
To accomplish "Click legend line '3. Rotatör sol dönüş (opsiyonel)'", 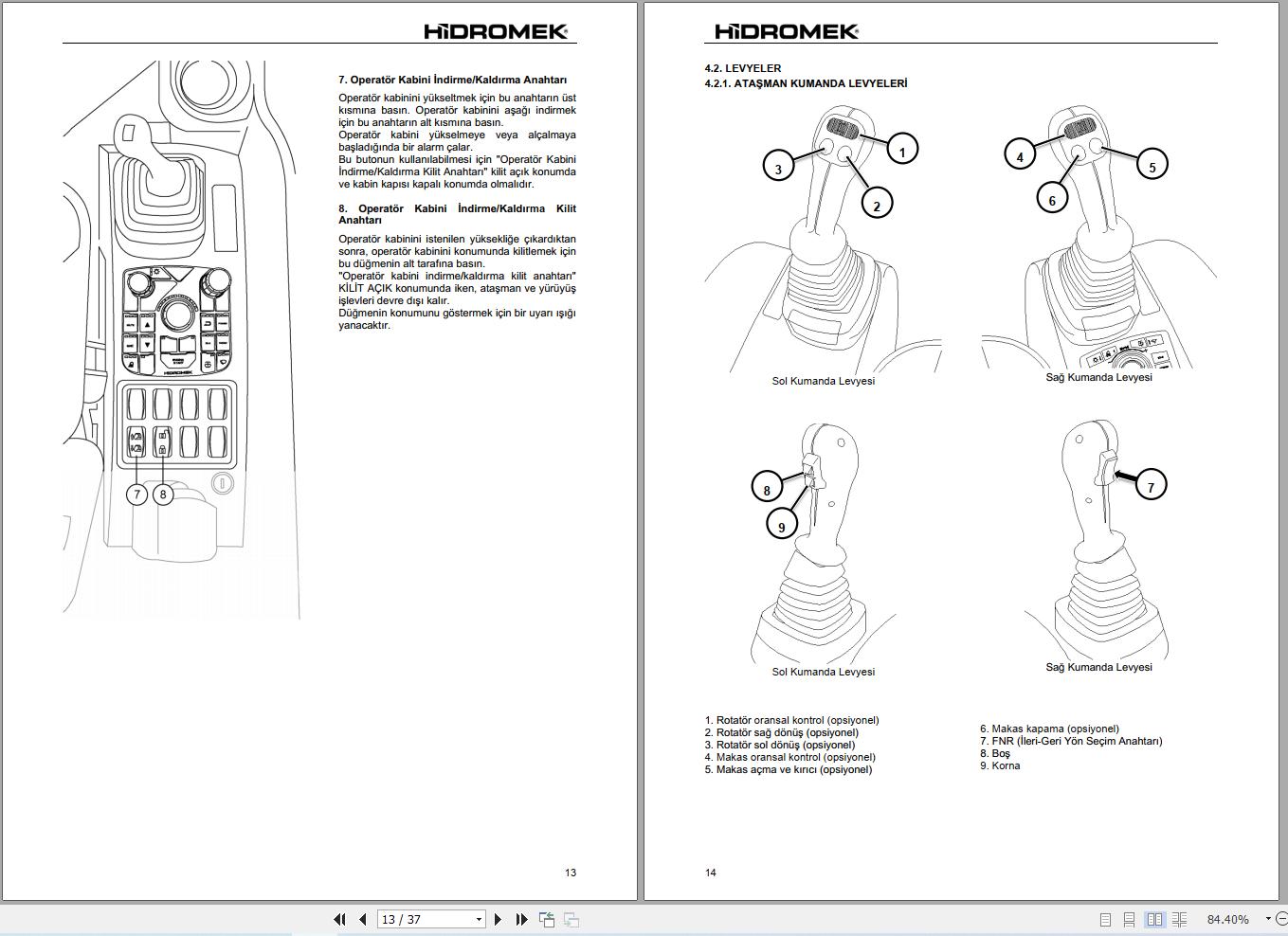I will tap(779, 745).
